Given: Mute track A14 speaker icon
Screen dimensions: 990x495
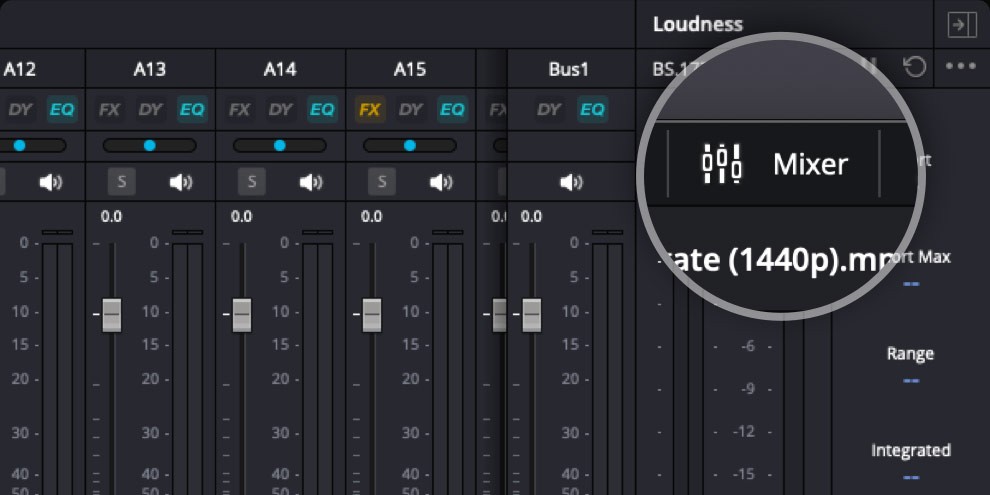Looking at the screenshot, I should 311,182.
